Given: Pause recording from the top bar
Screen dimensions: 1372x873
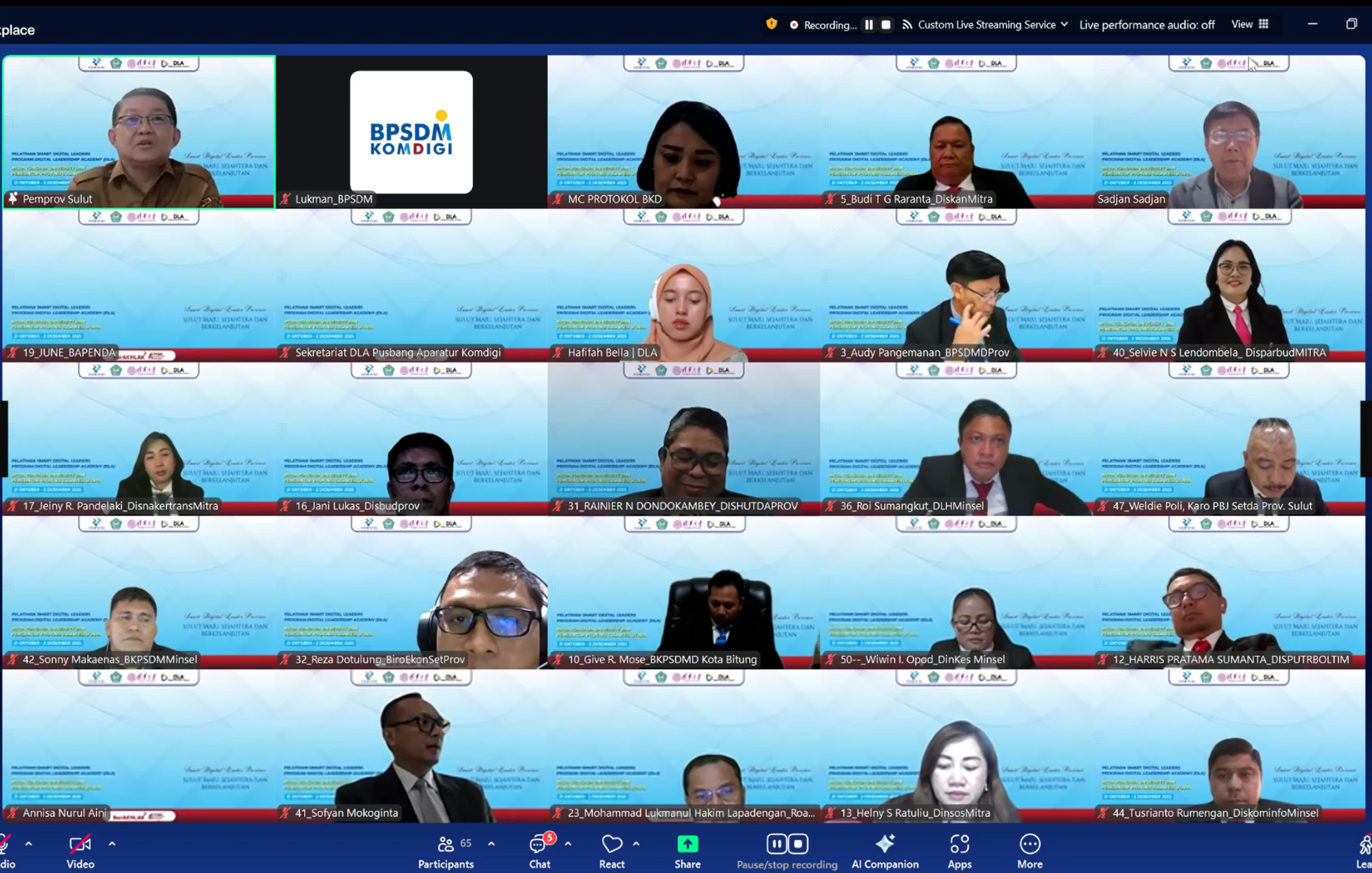Looking at the screenshot, I should tap(868, 25).
